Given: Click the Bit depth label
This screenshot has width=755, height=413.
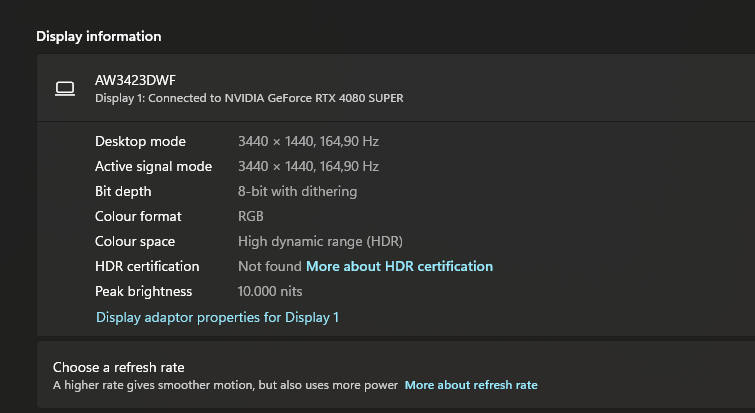Looking at the screenshot, I should click(x=123, y=192).
